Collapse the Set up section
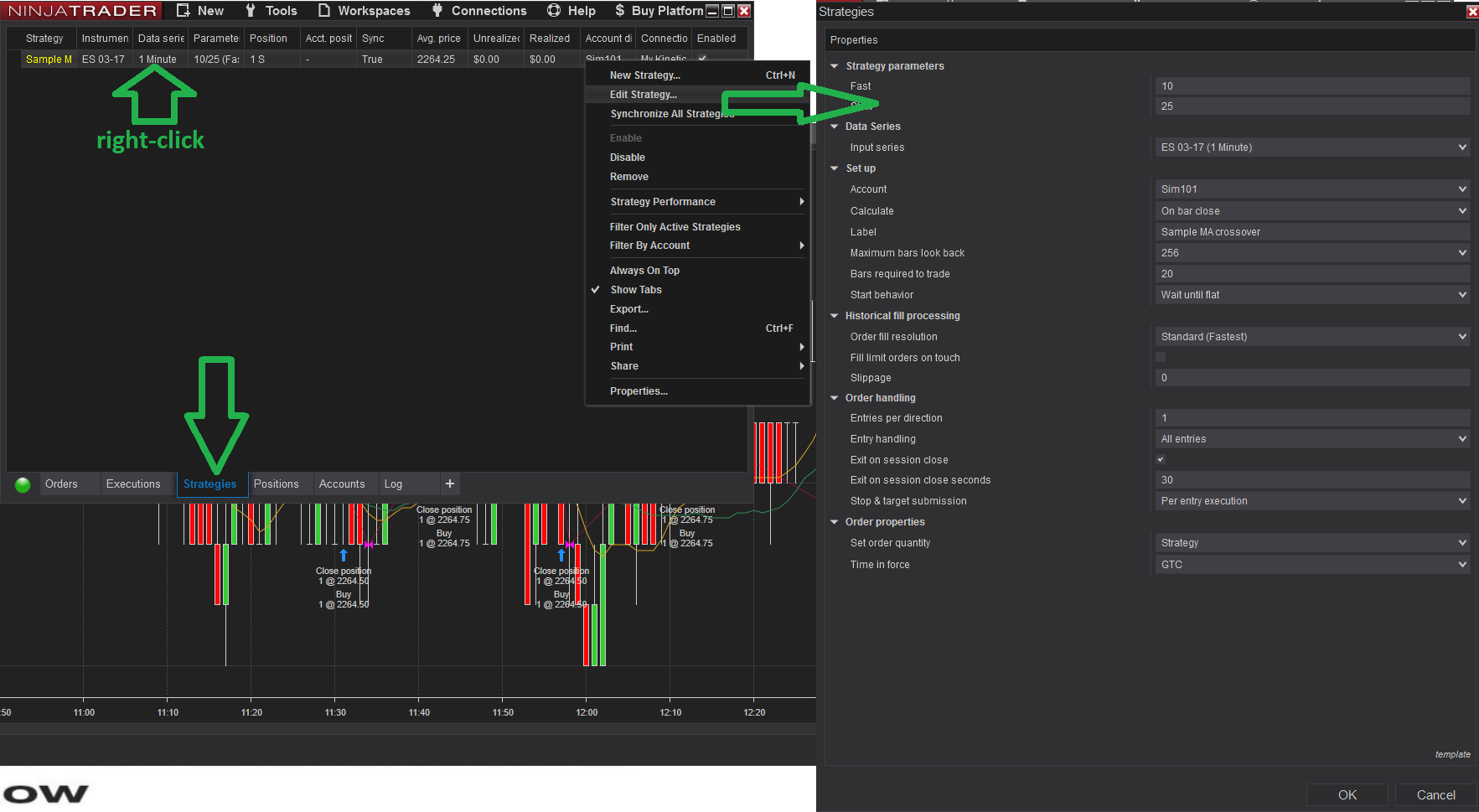The width and height of the screenshot is (1479, 812). [x=835, y=168]
